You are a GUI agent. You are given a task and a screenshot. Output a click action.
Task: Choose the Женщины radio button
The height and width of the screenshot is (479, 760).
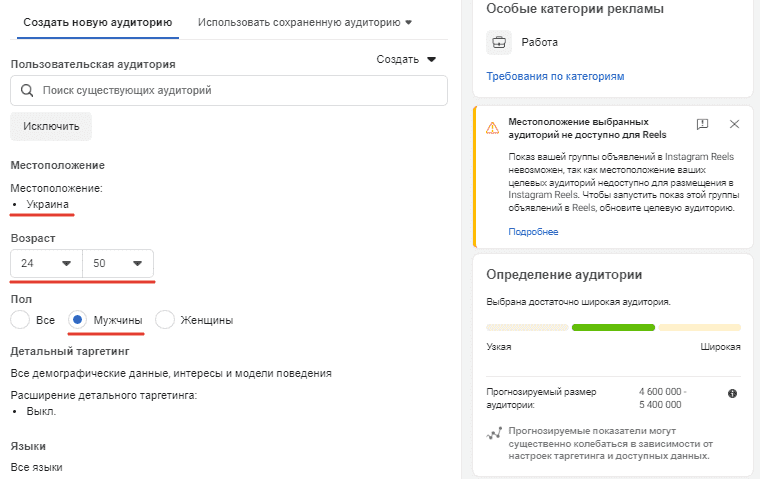166,320
